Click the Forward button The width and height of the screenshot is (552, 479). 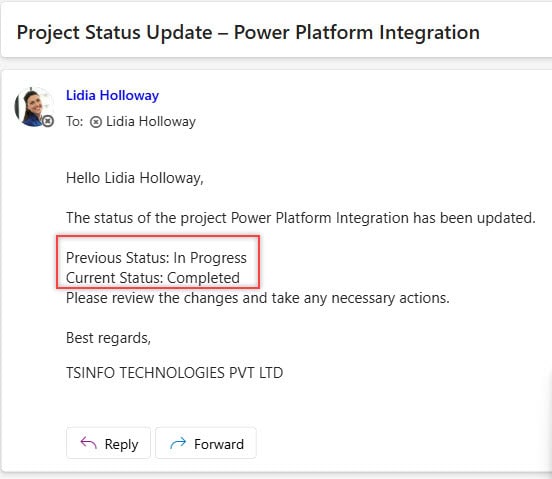206,443
